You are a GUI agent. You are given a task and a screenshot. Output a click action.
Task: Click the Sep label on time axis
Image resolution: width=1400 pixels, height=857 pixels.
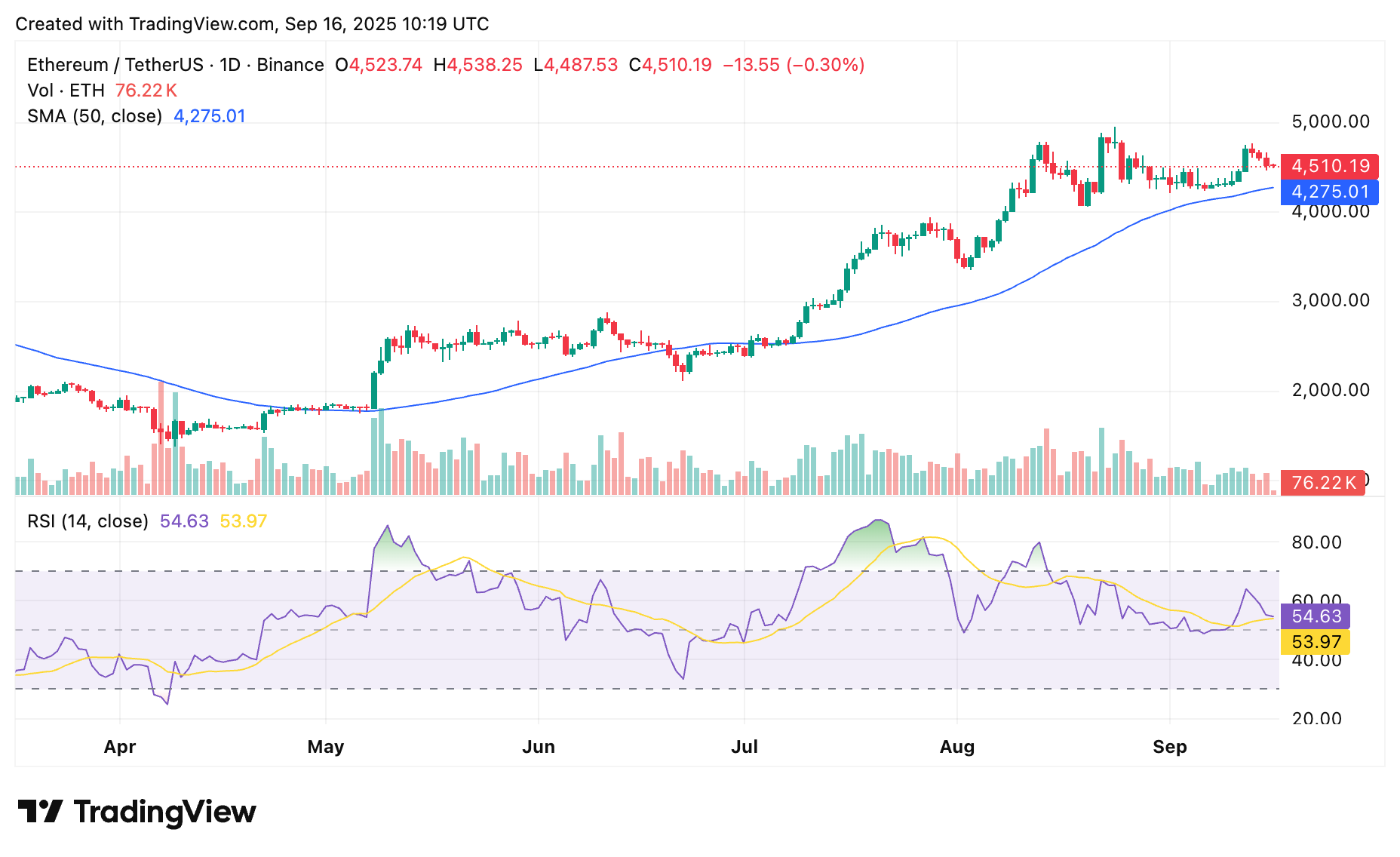tap(1171, 746)
